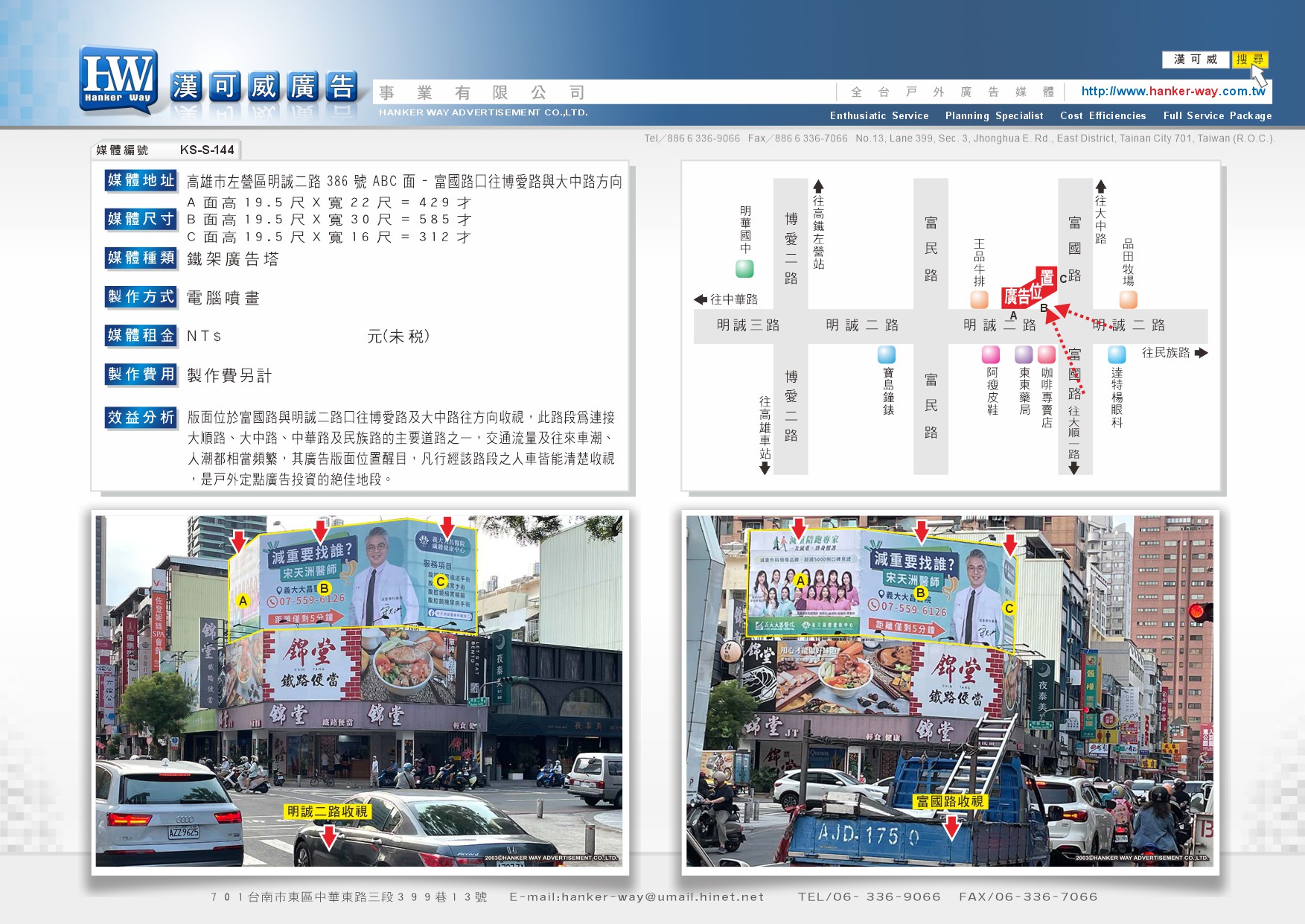1305x924 pixels.
Task: Select the 效益分析 label tab
Action: [141, 418]
